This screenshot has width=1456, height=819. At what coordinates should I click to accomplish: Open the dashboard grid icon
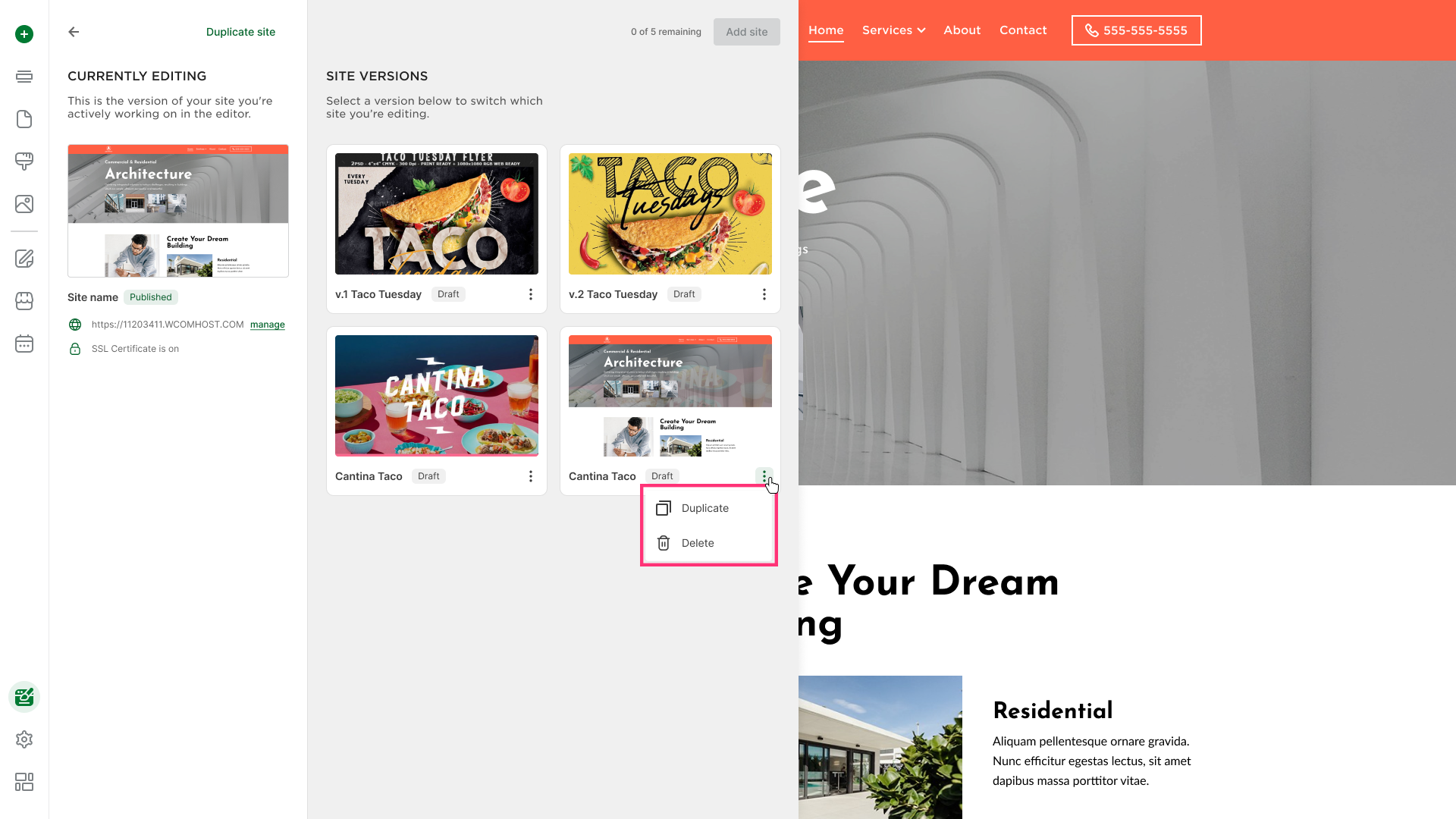coord(24,782)
